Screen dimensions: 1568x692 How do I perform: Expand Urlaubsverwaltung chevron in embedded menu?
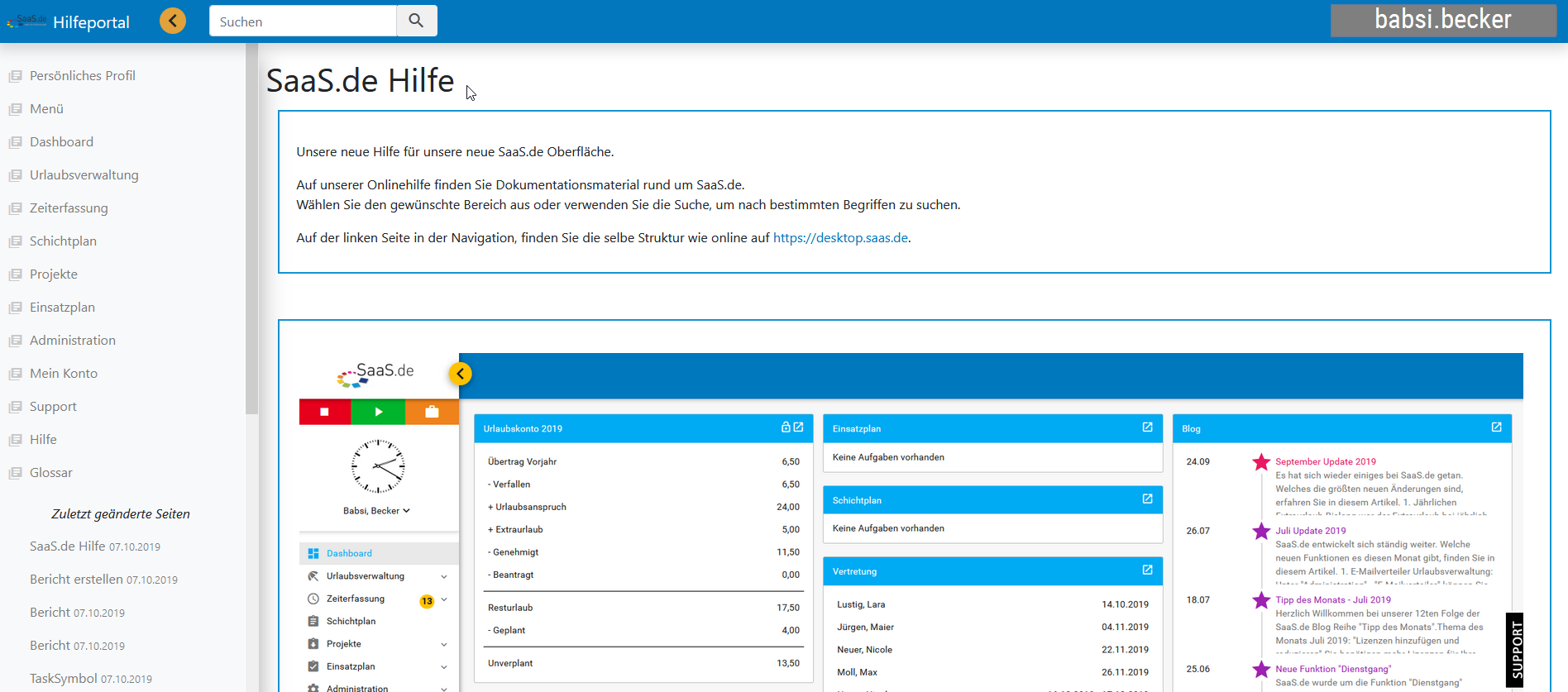coord(444,576)
